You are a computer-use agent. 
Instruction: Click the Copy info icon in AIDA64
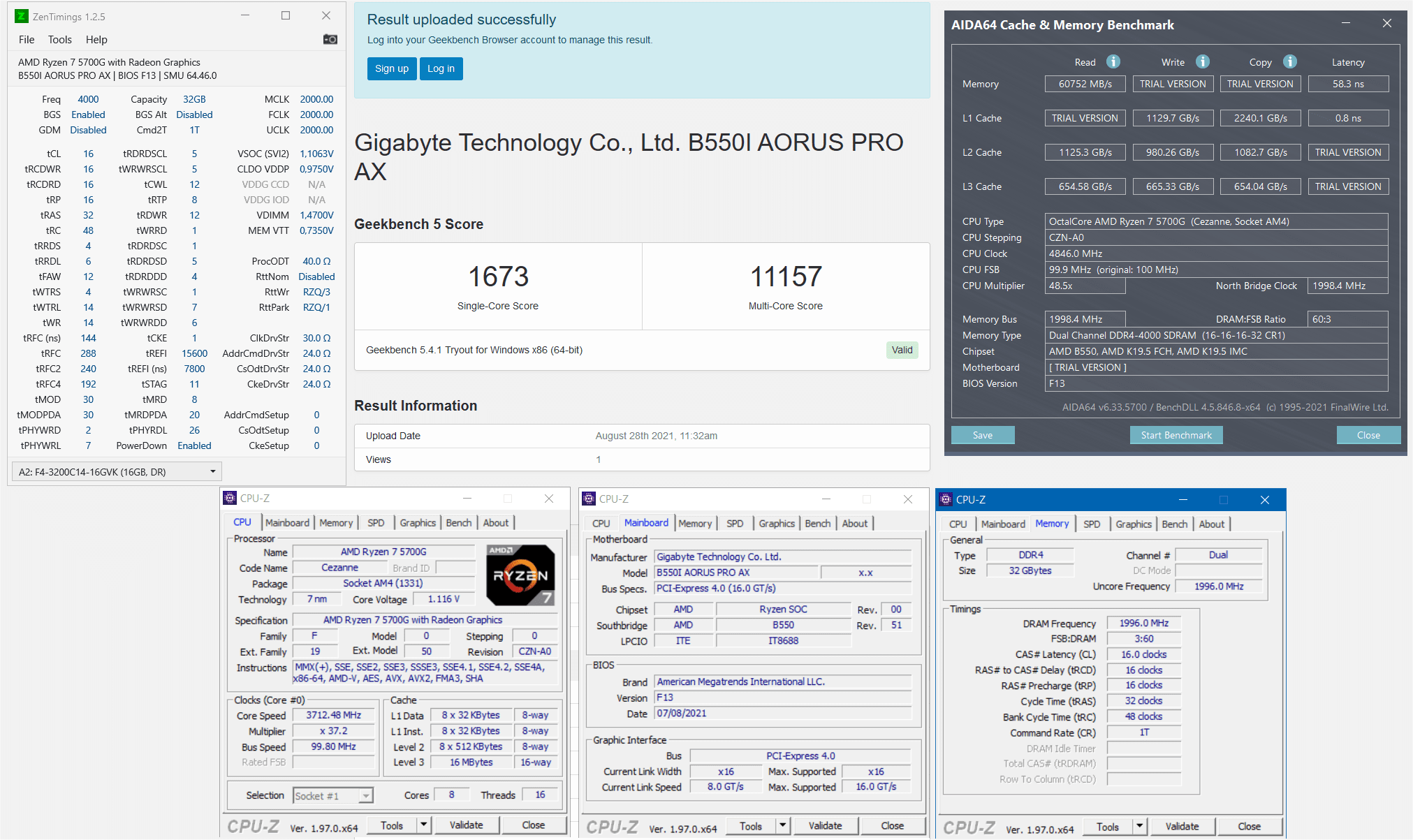point(1290,61)
